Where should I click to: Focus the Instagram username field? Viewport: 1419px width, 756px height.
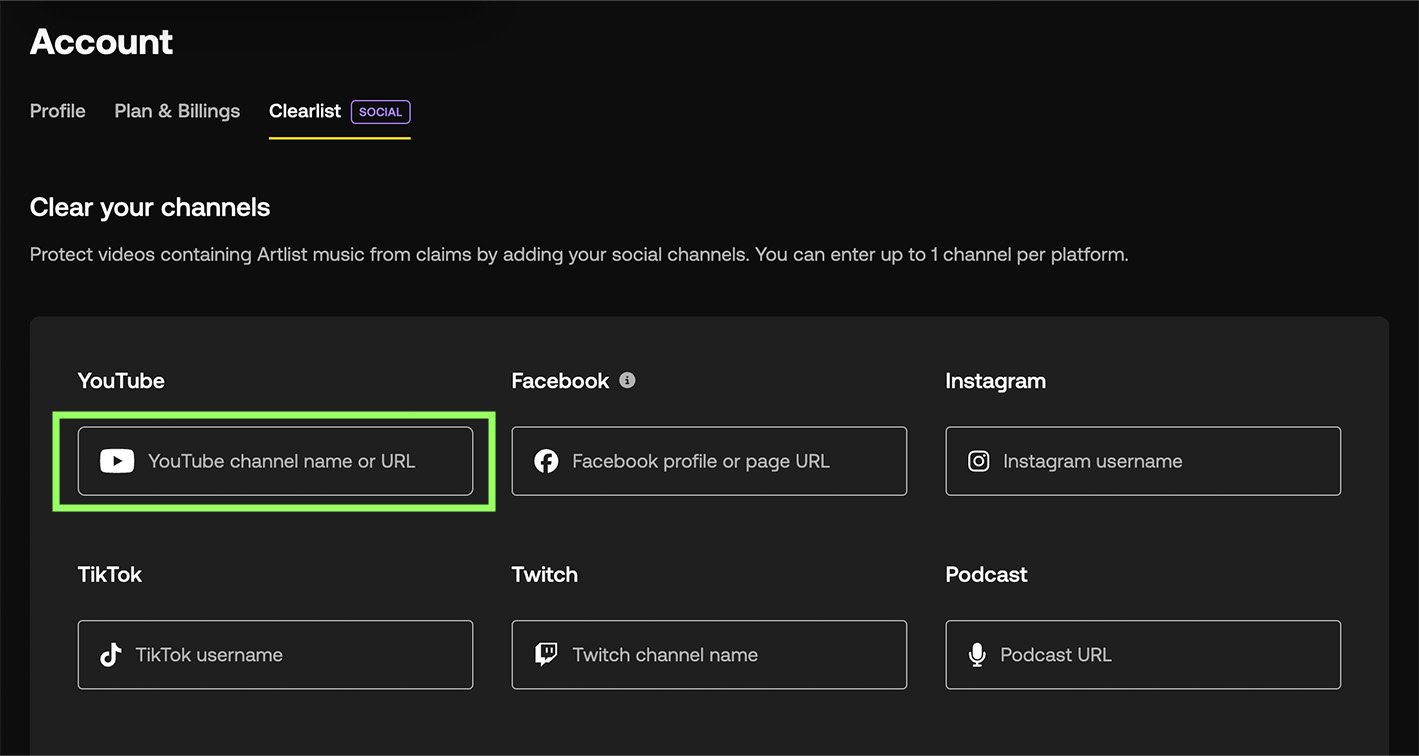(x=1143, y=461)
